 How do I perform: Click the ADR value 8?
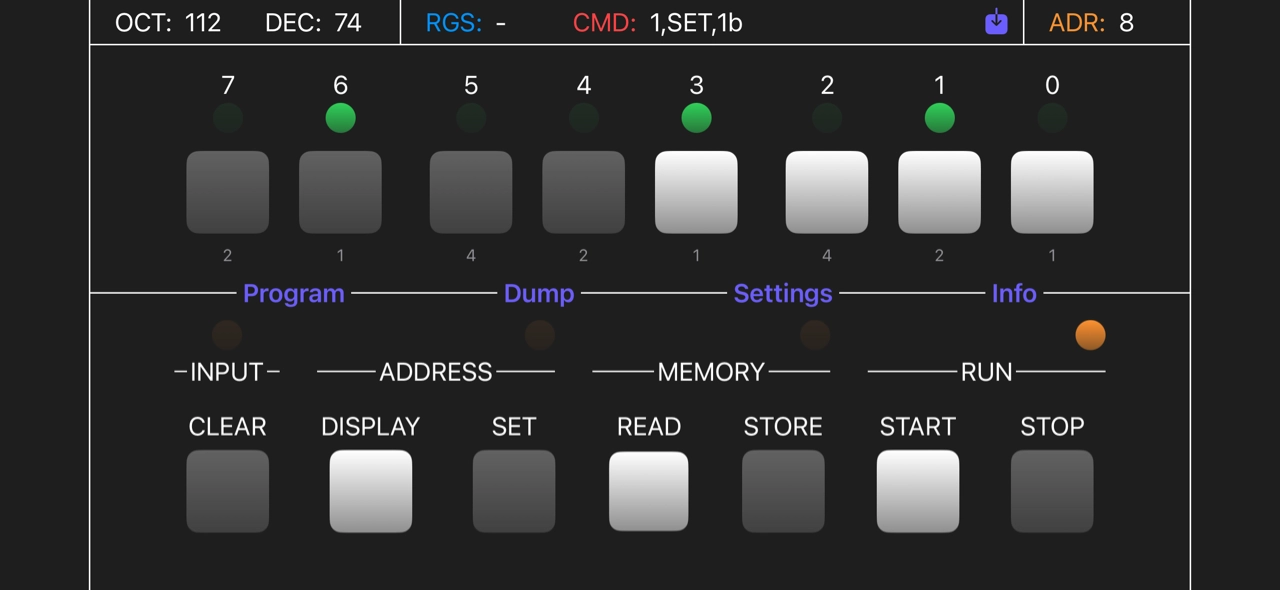tap(1126, 23)
